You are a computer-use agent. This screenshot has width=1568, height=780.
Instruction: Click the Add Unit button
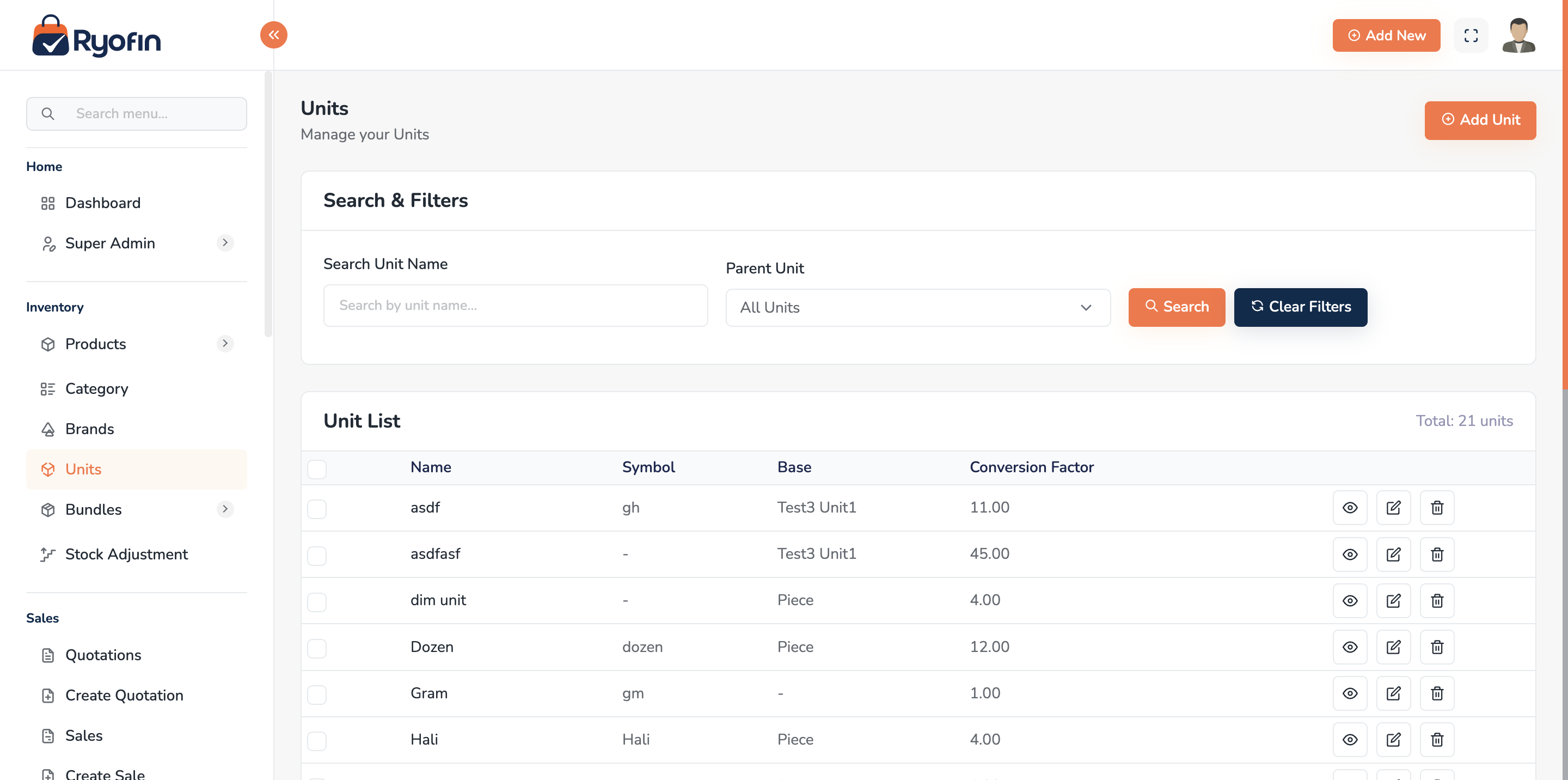[x=1480, y=120]
